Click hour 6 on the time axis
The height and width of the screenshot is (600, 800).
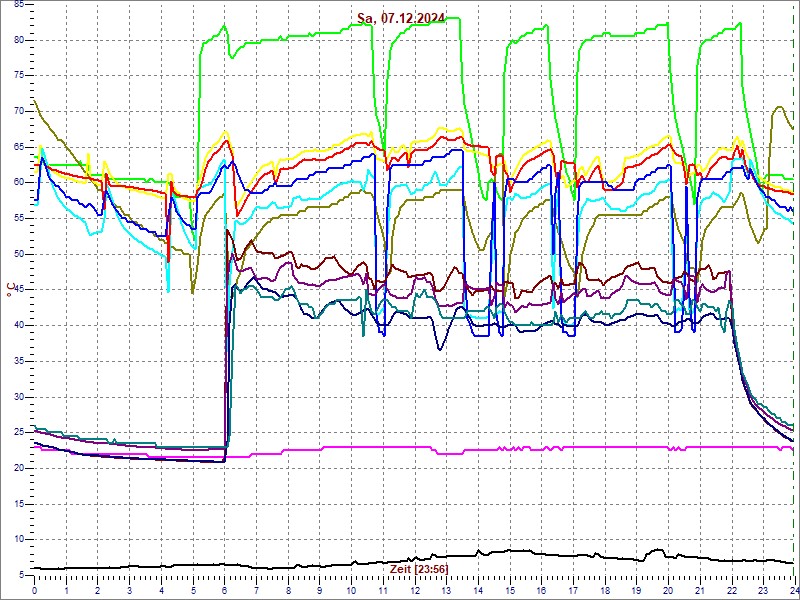[224, 589]
